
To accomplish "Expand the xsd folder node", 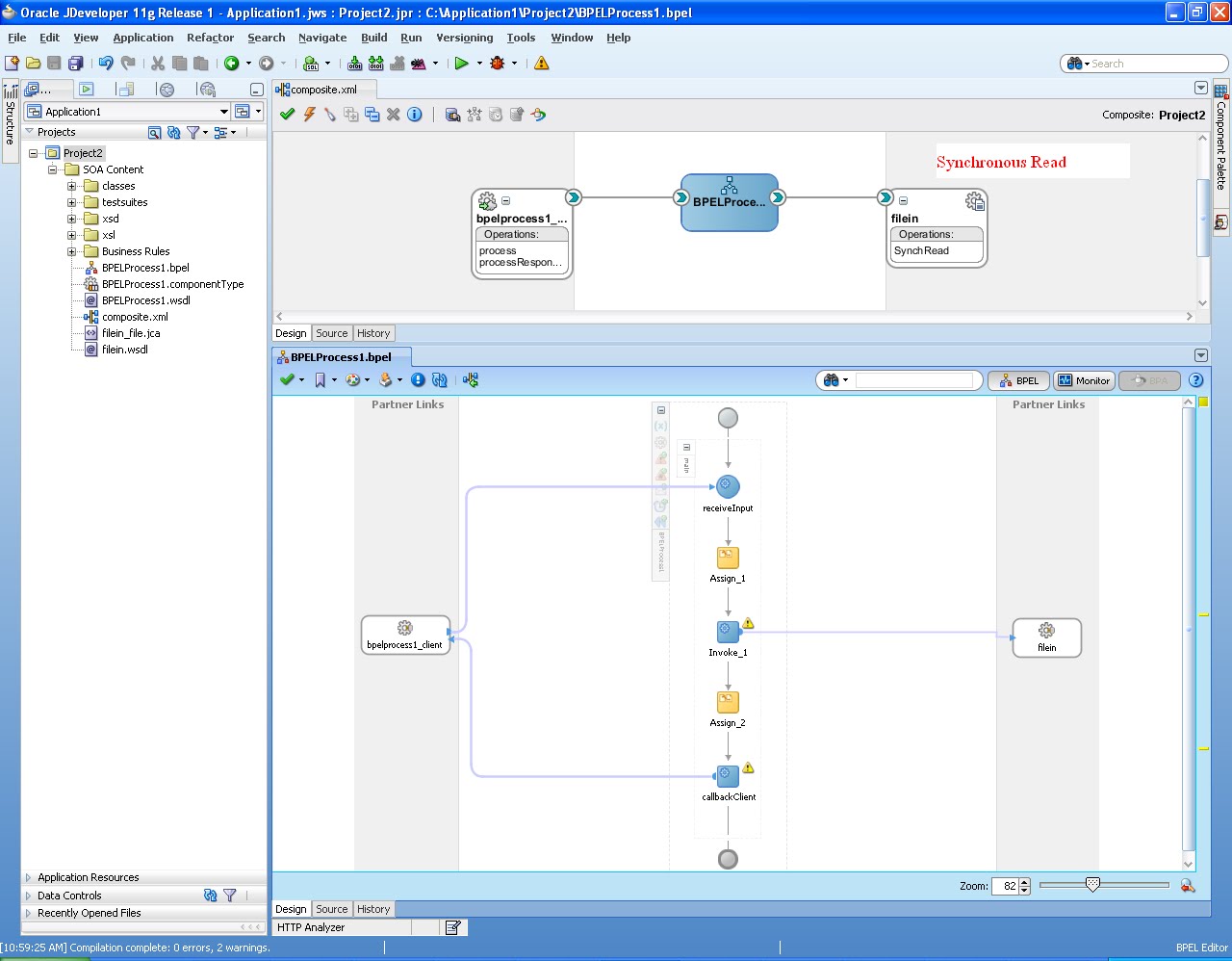I will [x=71, y=219].
